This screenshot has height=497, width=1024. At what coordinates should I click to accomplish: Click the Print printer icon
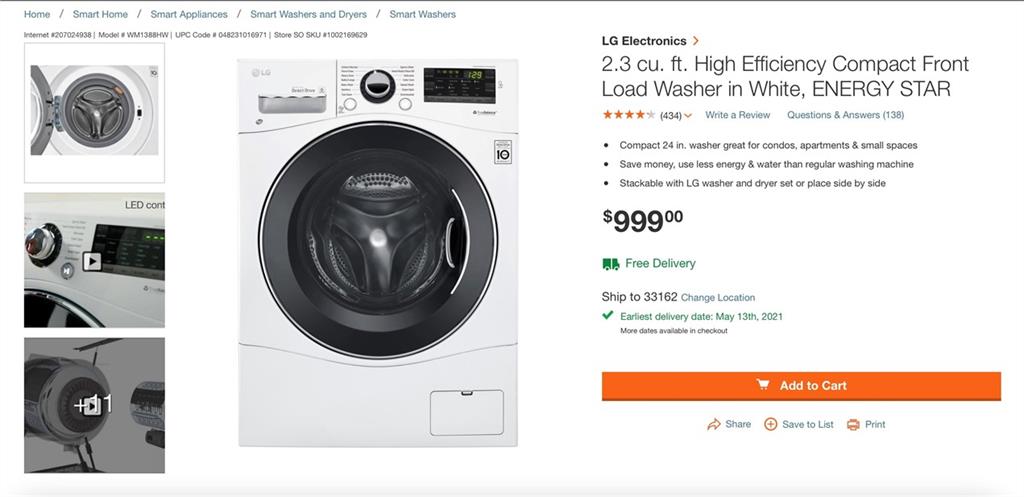pos(853,424)
